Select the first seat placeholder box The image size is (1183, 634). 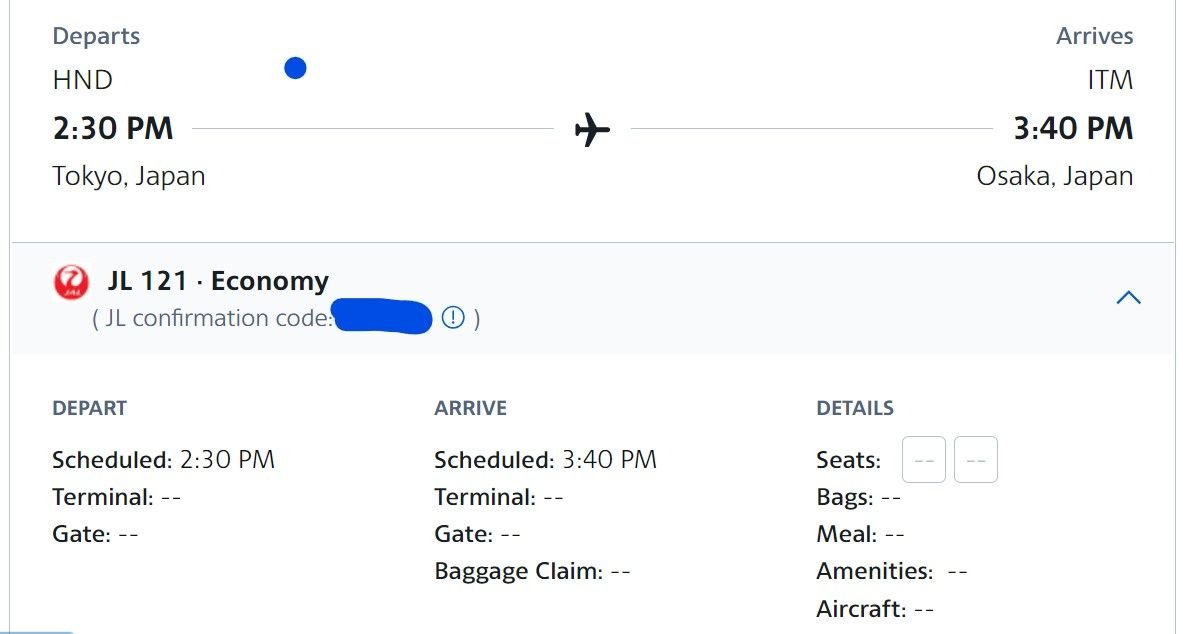click(923, 461)
